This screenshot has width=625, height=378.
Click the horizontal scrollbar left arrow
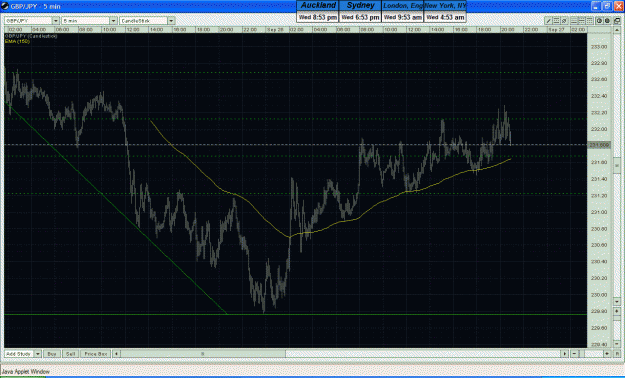pyautogui.click(x=116, y=354)
